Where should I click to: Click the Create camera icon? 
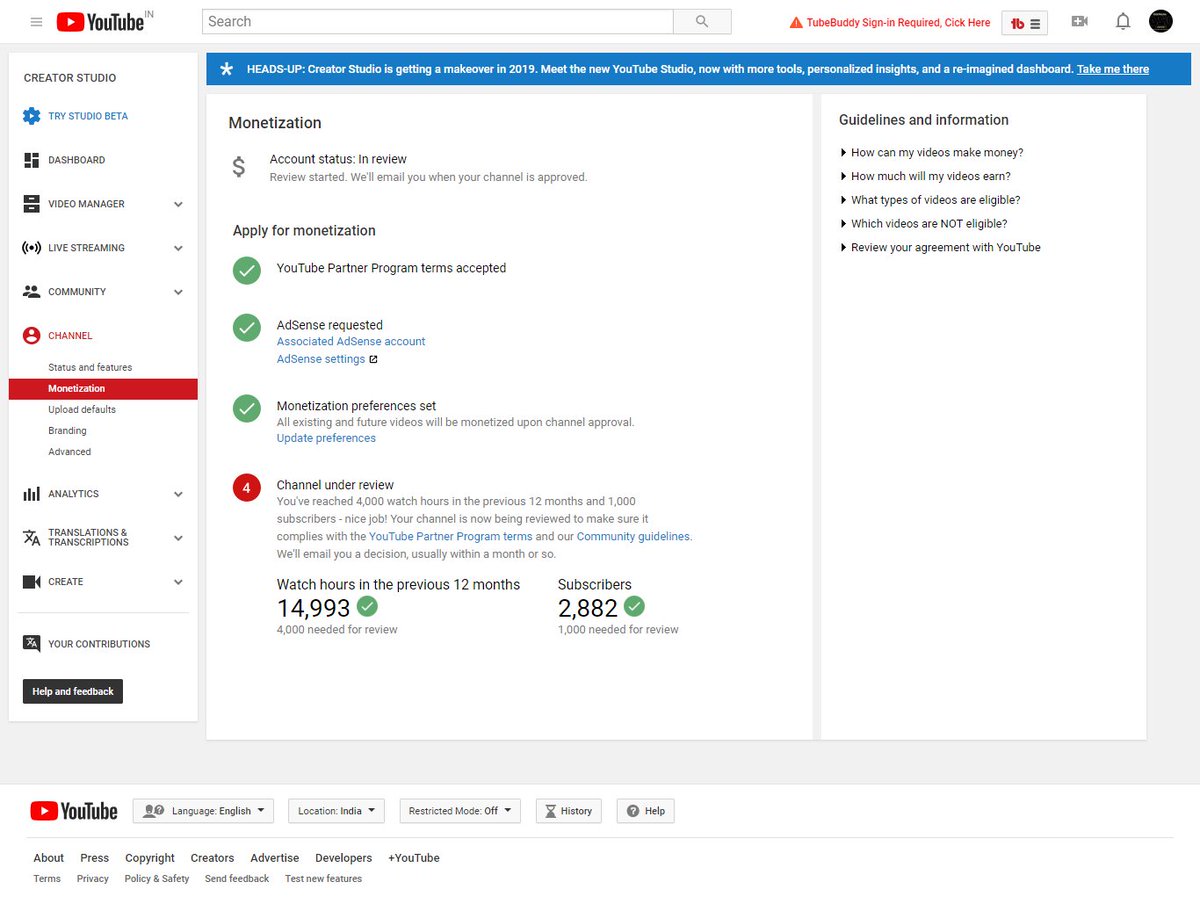coord(31,582)
